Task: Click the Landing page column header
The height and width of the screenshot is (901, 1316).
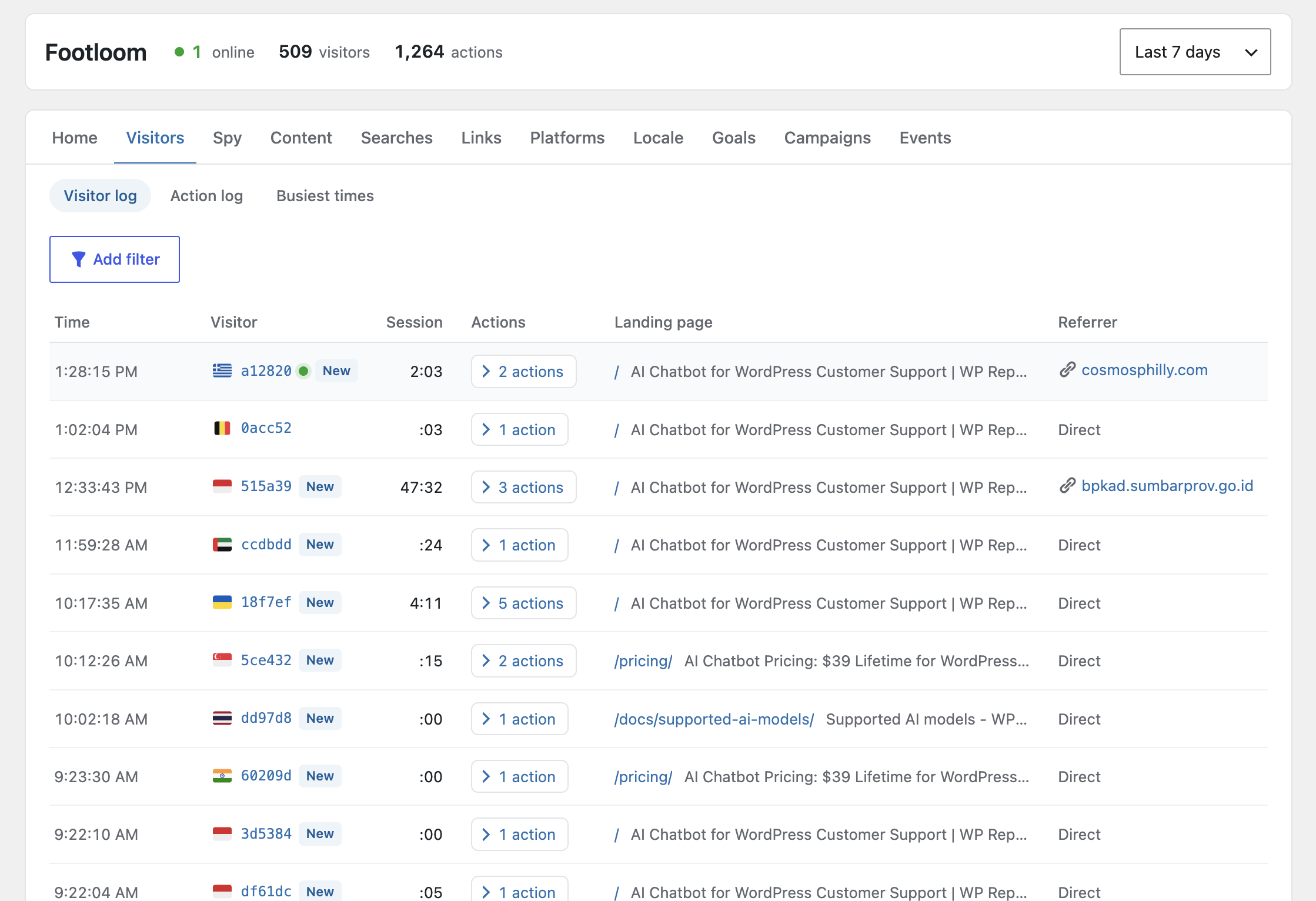Action: [x=663, y=322]
